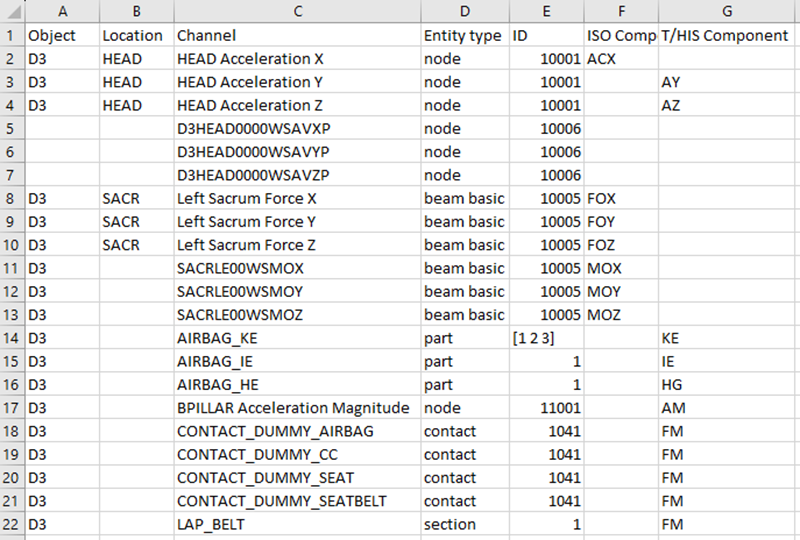Select row 14 header
This screenshot has width=800, height=540.
tap(12, 338)
